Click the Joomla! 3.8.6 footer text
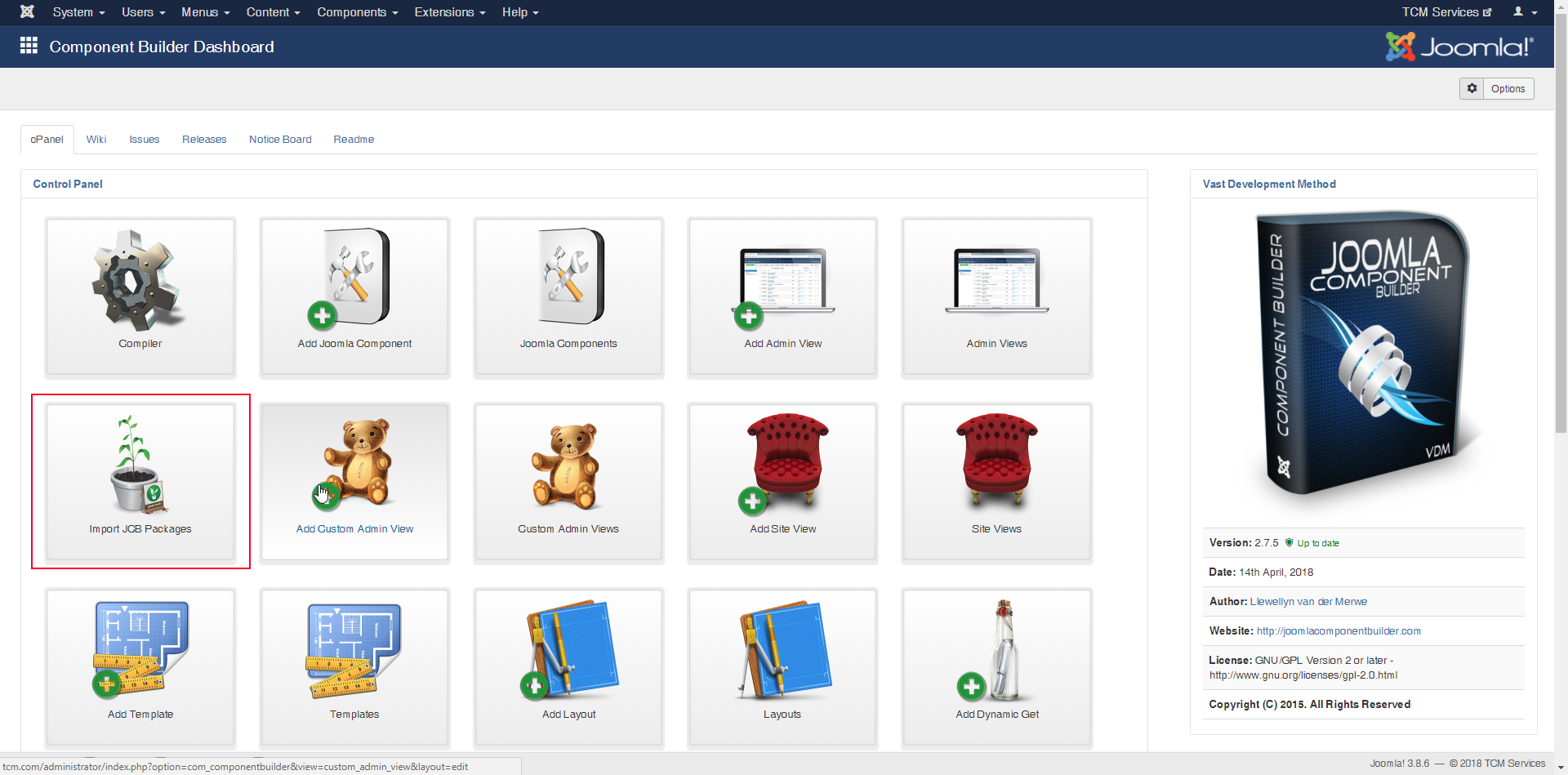The width and height of the screenshot is (1568, 775). (1400, 764)
